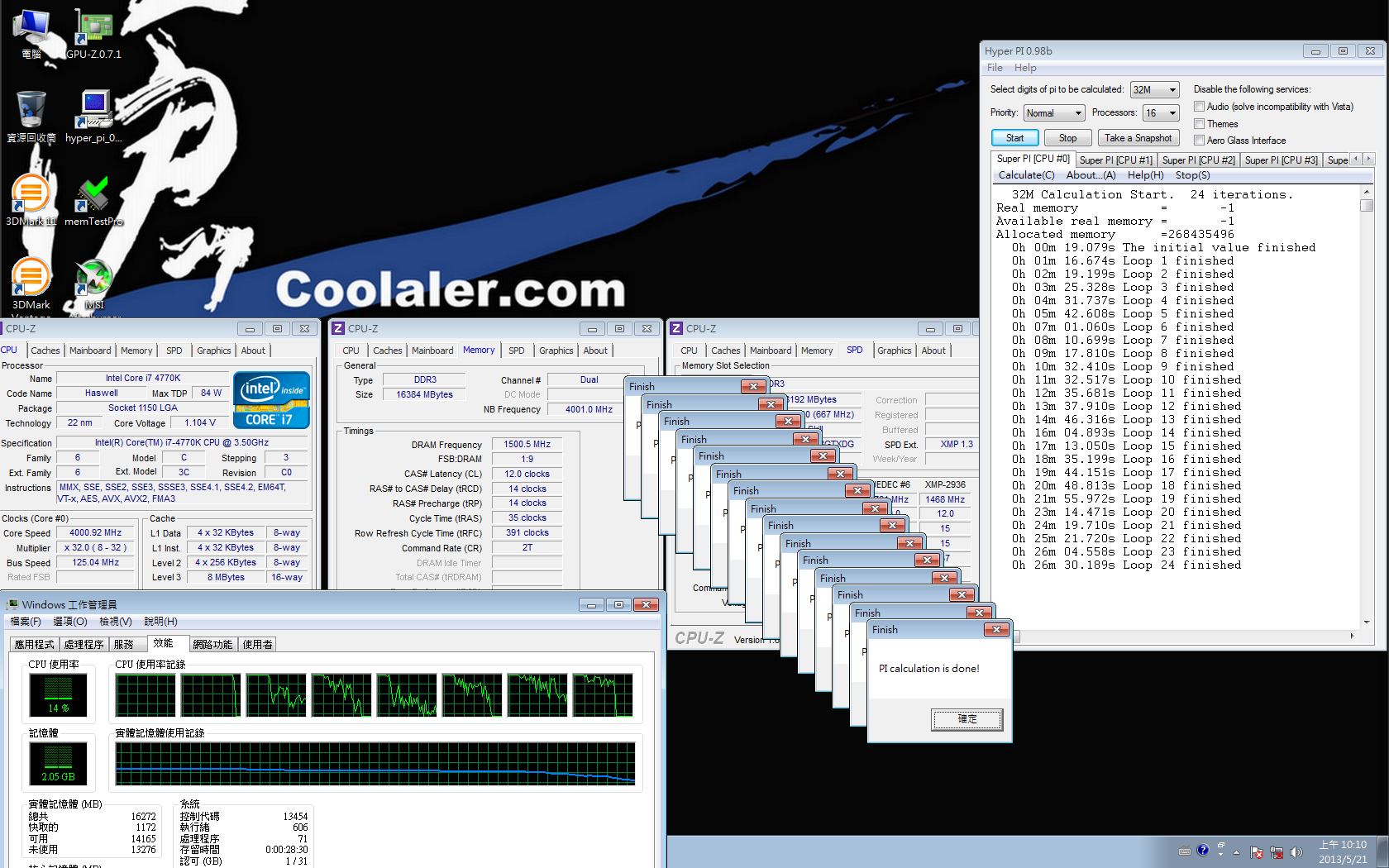1389x868 pixels.
Task: Open the Action Center flag tray icon
Action: [x=1257, y=852]
